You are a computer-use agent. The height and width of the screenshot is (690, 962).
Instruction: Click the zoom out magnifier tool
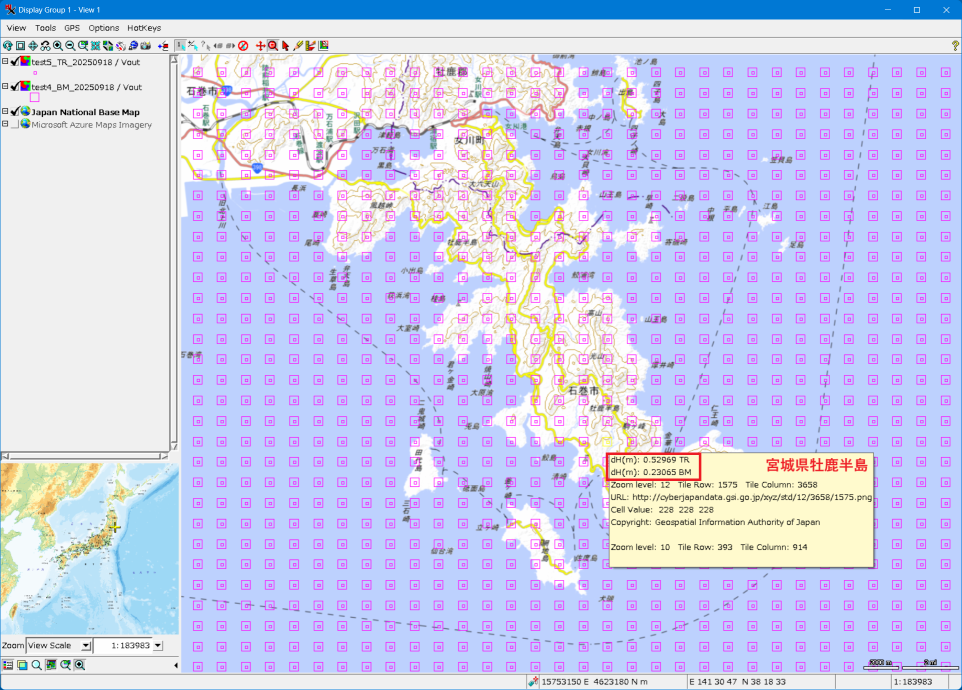point(70,46)
